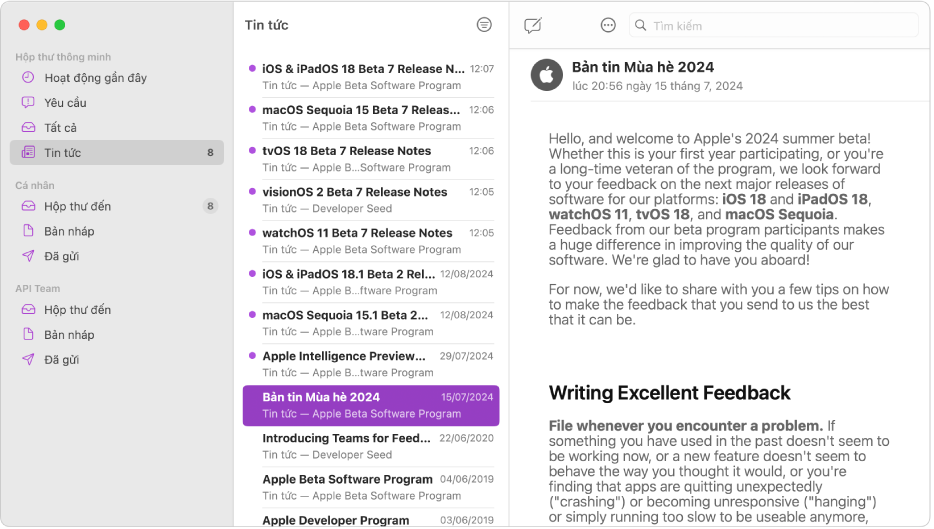The width and height of the screenshot is (934, 529).
Task: Open macOS Sequoia 15 Beta 7 Release message
Action: tap(371, 118)
